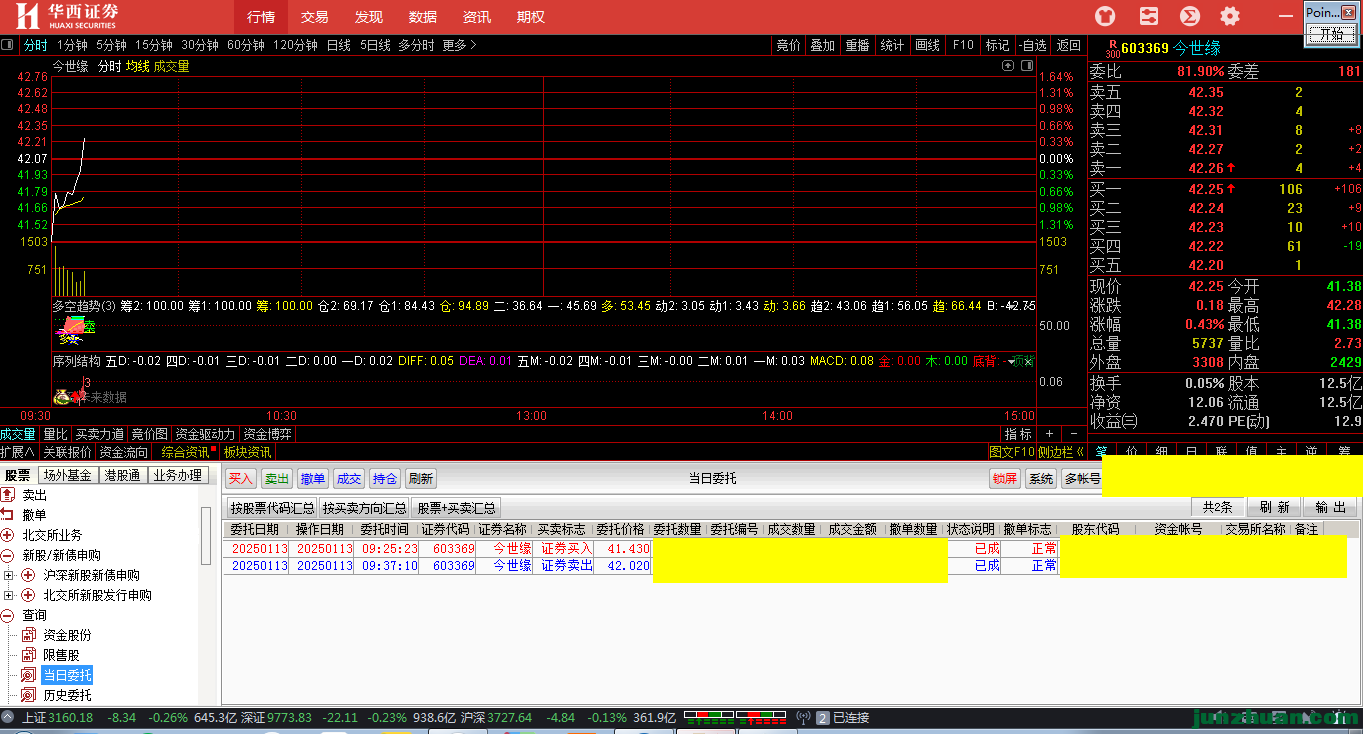The height and width of the screenshot is (734, 1363).
Task: Select the 港股通 tab
Action: click(x=123, y=476)
